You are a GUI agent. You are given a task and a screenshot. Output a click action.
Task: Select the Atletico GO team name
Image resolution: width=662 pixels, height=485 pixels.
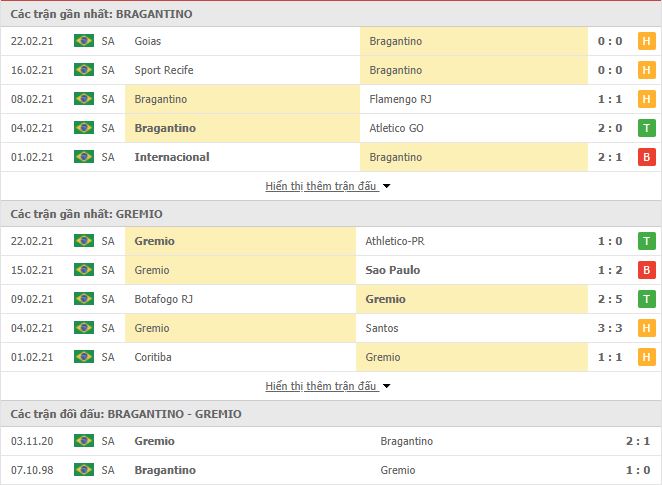pyautogui.click(x=396, y=128)
